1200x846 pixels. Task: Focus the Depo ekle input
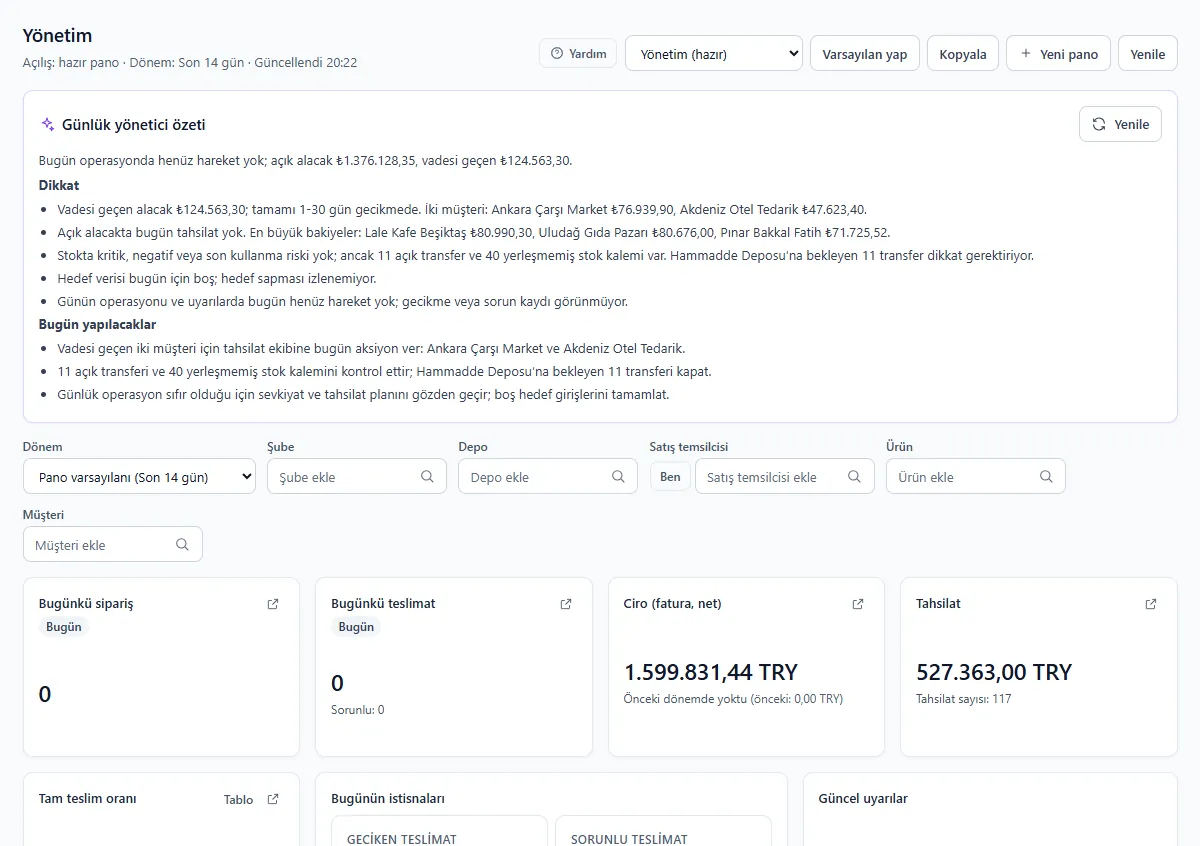548,477
